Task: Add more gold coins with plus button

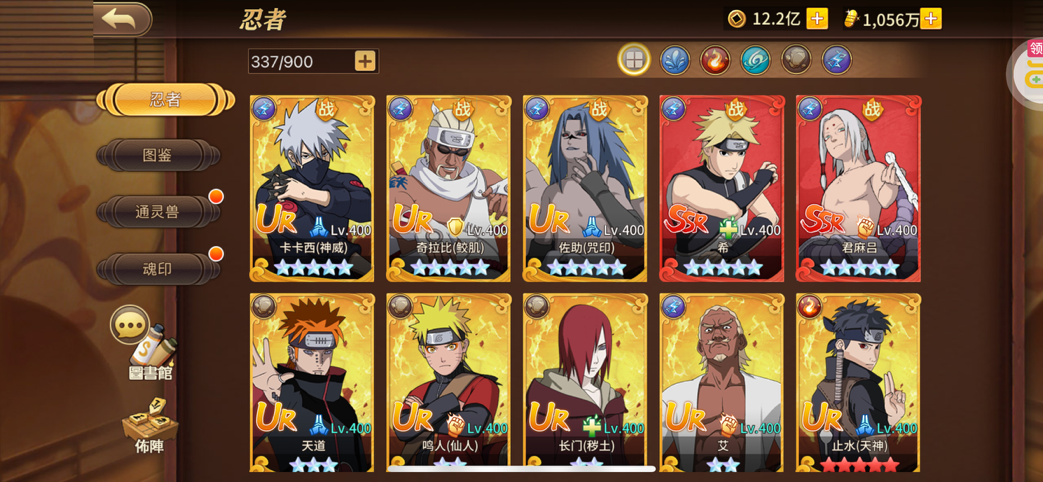Action: tap(817, 19)
